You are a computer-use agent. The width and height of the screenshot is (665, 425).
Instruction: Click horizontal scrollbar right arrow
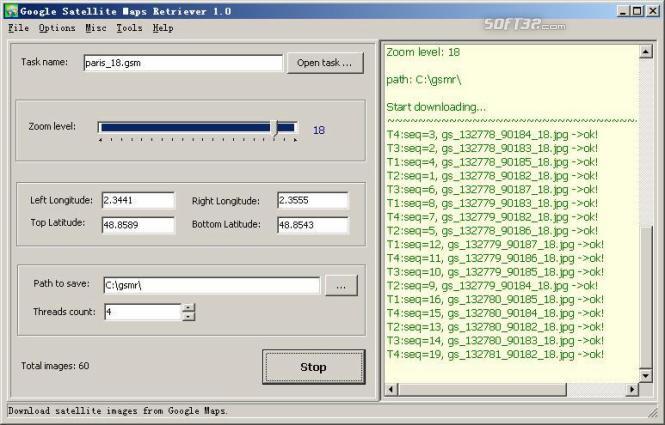click(x=632, y=389)
